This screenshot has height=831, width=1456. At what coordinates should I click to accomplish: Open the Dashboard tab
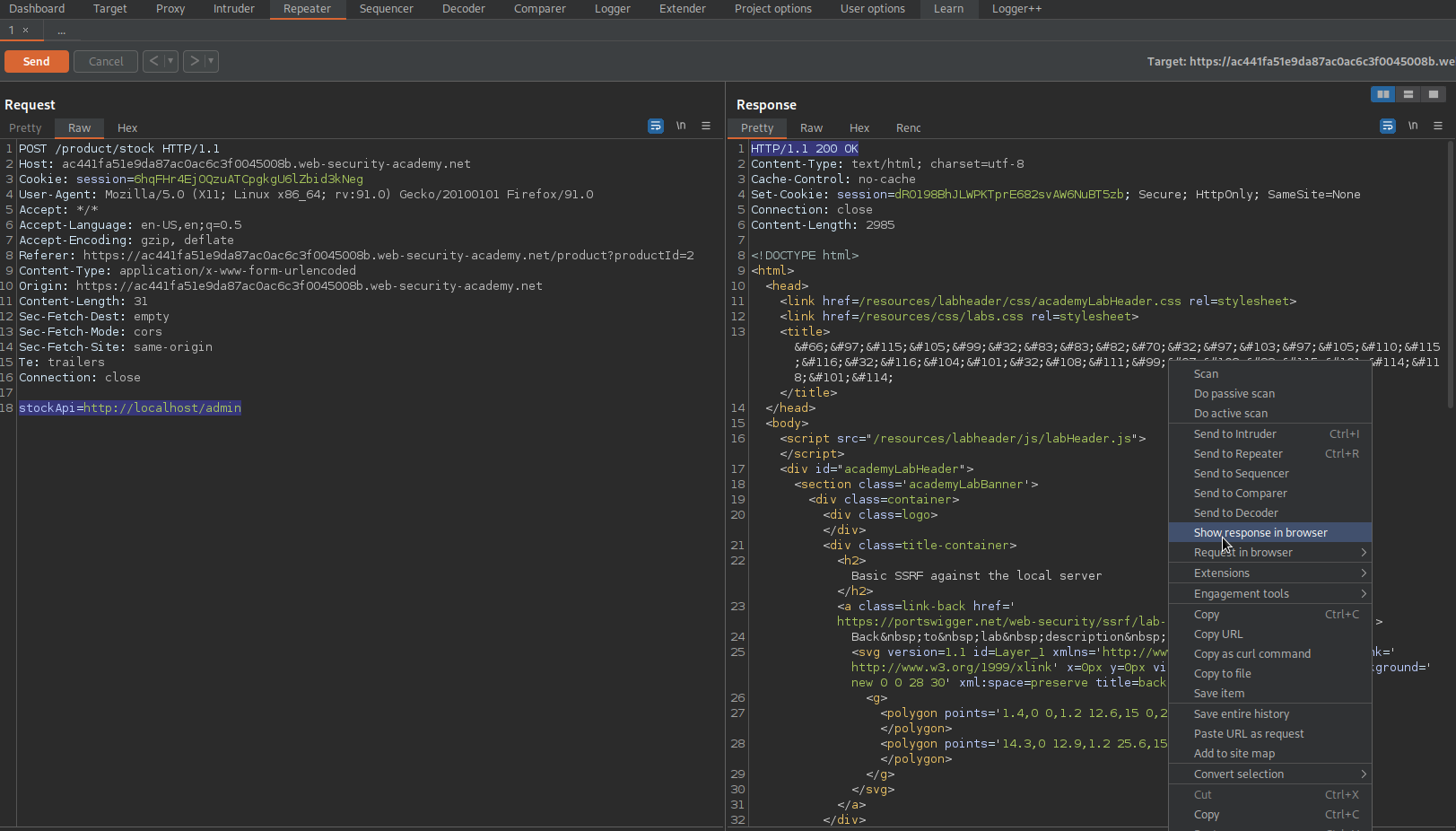point(37,9)
